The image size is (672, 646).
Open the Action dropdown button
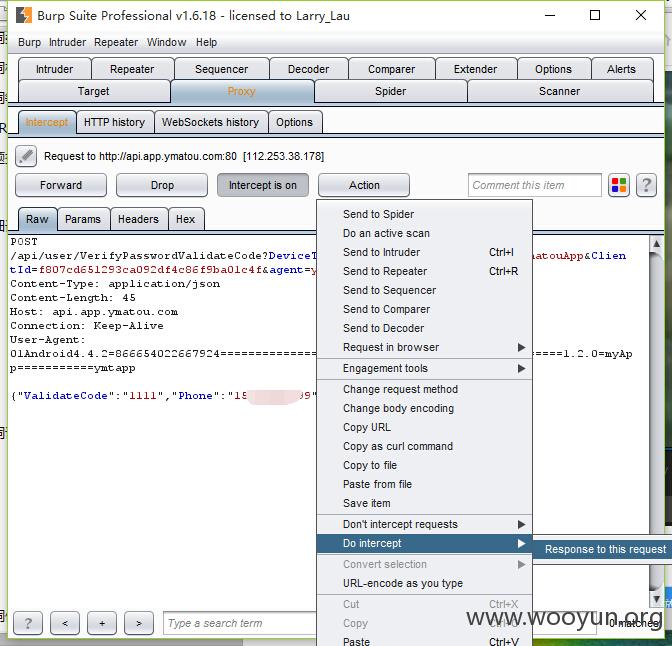(x=364, y=185)
